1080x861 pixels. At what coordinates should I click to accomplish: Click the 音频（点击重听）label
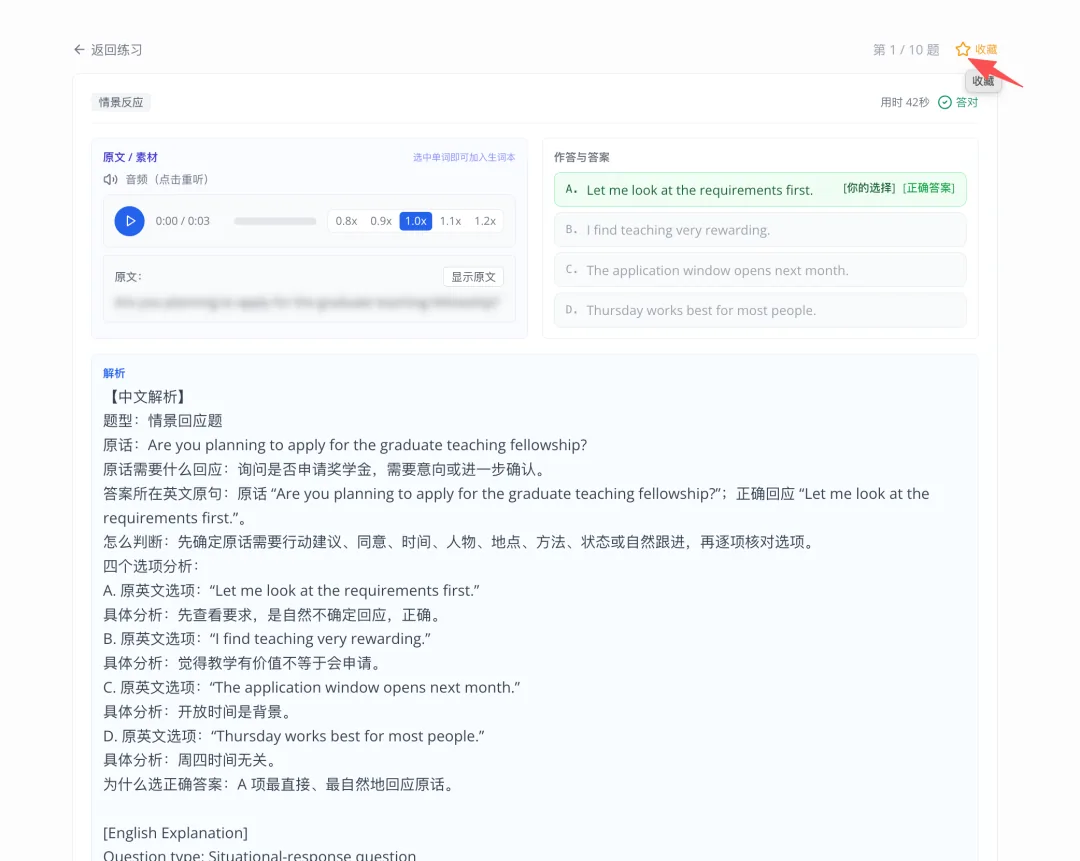pos(167,180)
